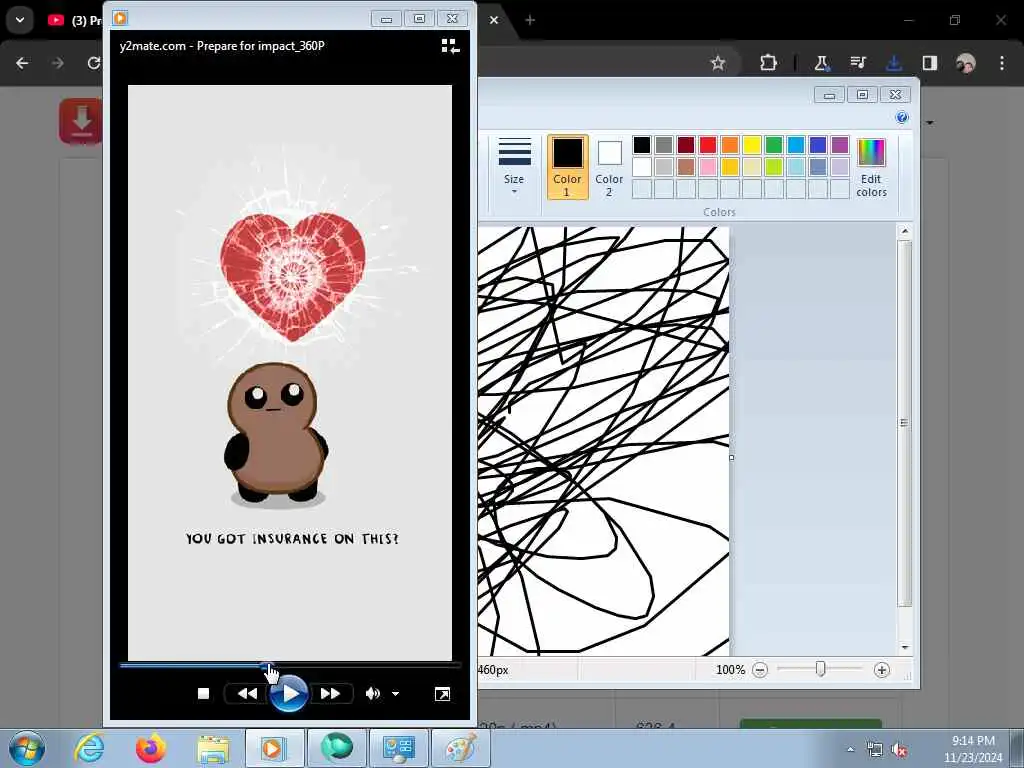Screen dimensions: 1024x768
Task: Pick the dark red swatch in Paint
Action: click(686, 145)
